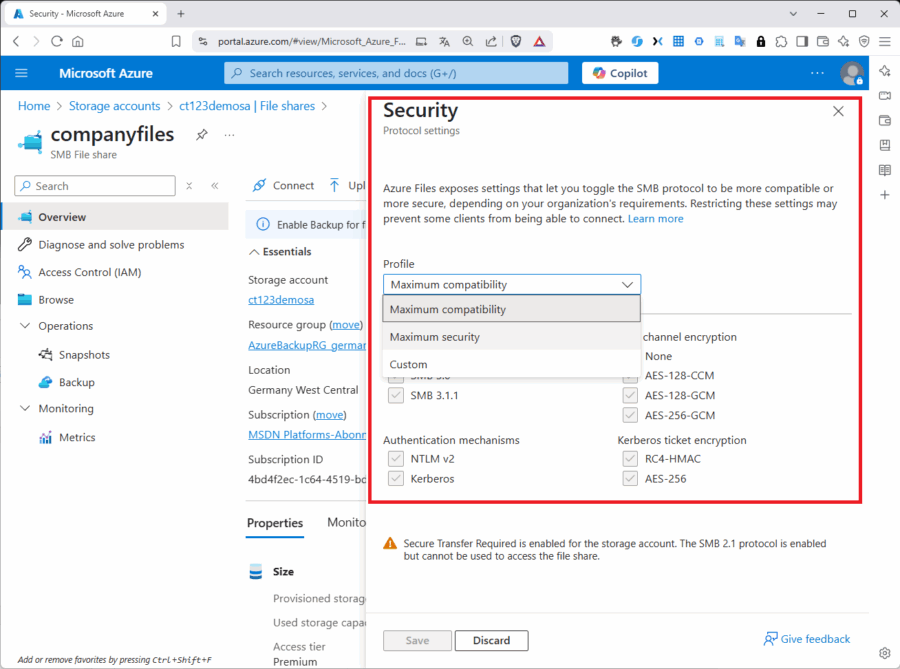Screen dimensions: 900x669
Task: Toggle the AES-128-GCM checkbox
Action: (x=630, y=395)
